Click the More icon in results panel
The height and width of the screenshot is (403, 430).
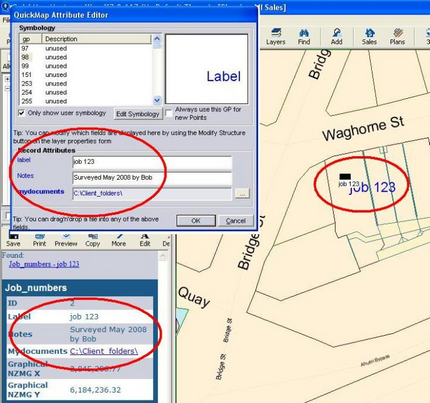pyautogui.click(x=119, y=241)
